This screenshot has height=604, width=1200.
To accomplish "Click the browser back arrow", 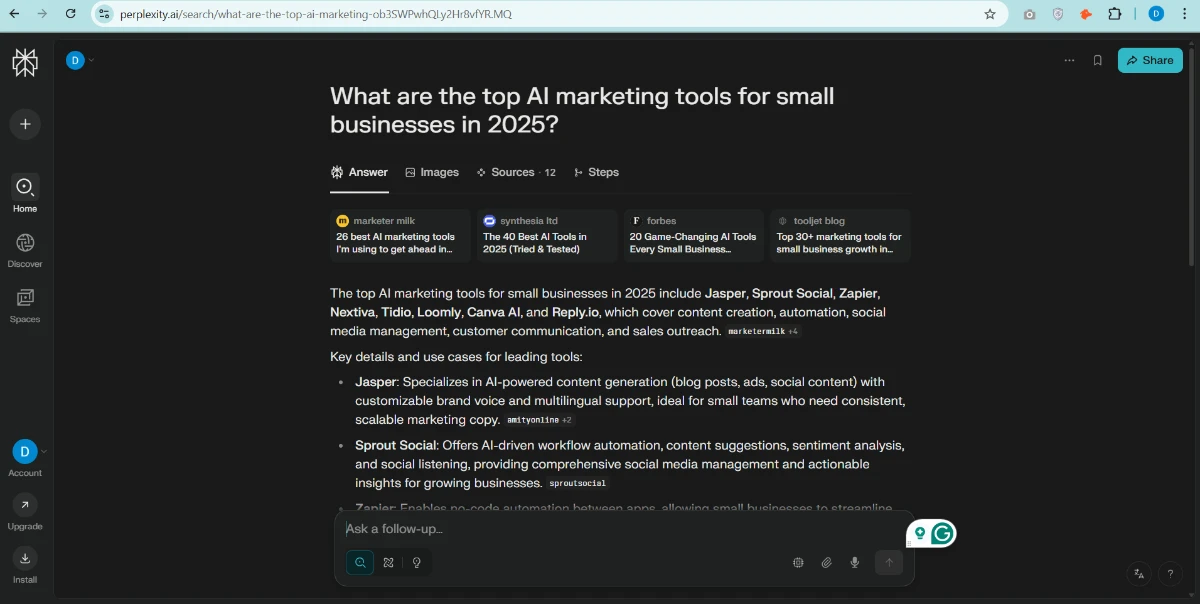I will coord(13,14).
